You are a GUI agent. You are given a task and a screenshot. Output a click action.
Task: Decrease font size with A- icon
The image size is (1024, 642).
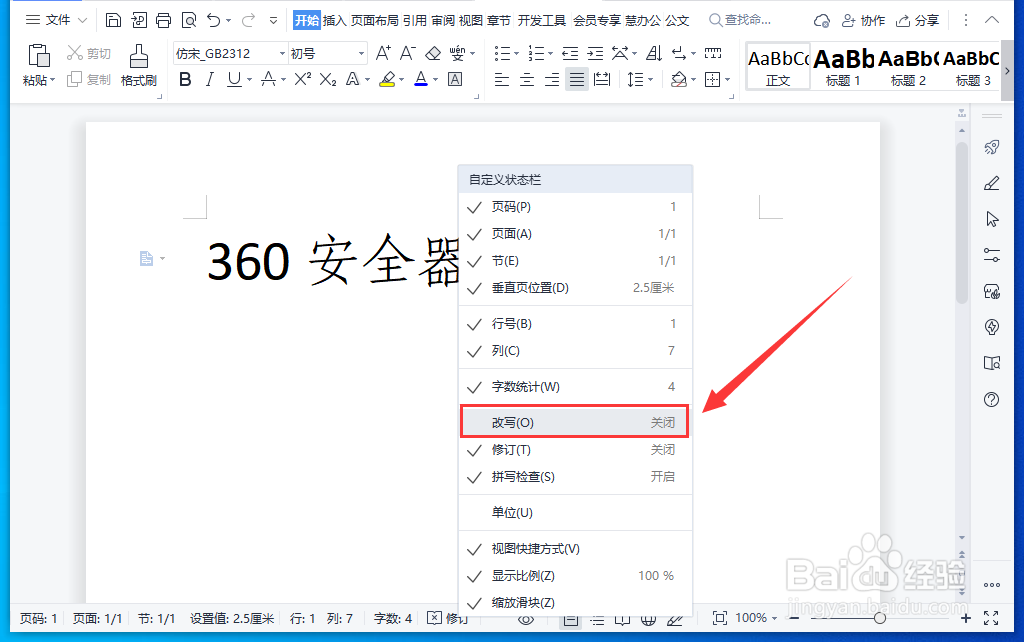tap(408, 53)
